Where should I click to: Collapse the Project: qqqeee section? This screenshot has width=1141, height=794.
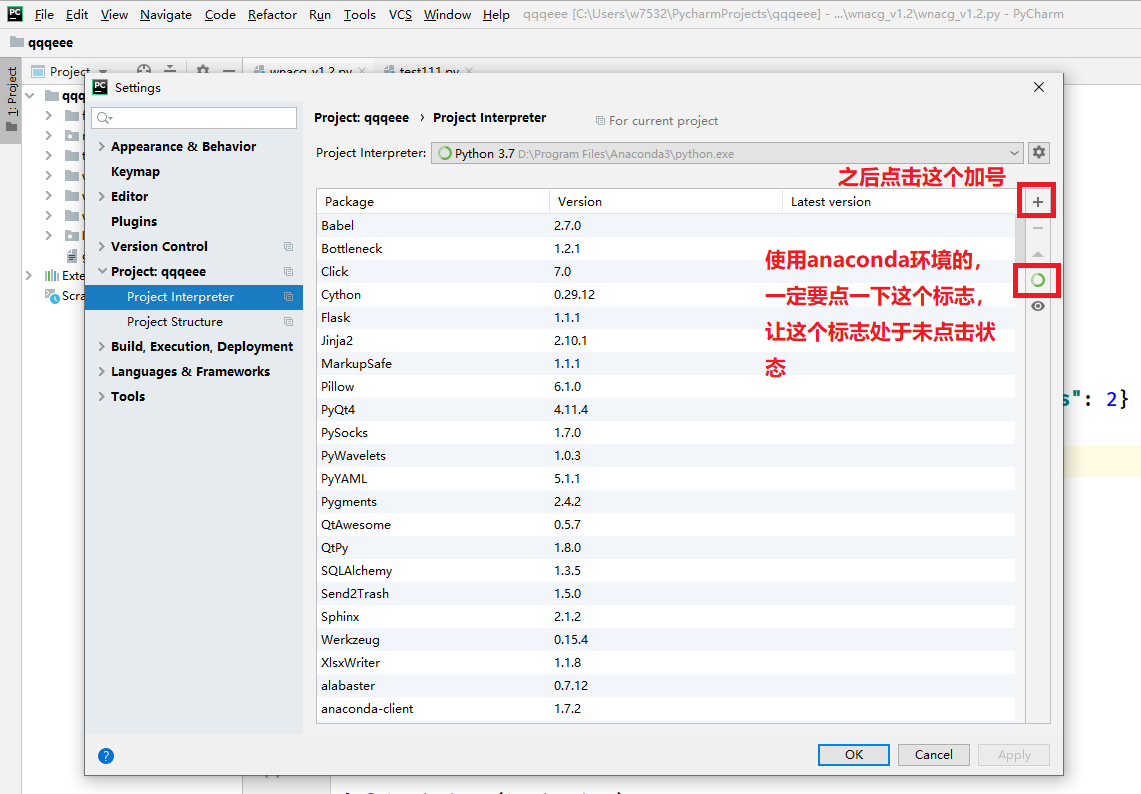(x=102, y=271)
